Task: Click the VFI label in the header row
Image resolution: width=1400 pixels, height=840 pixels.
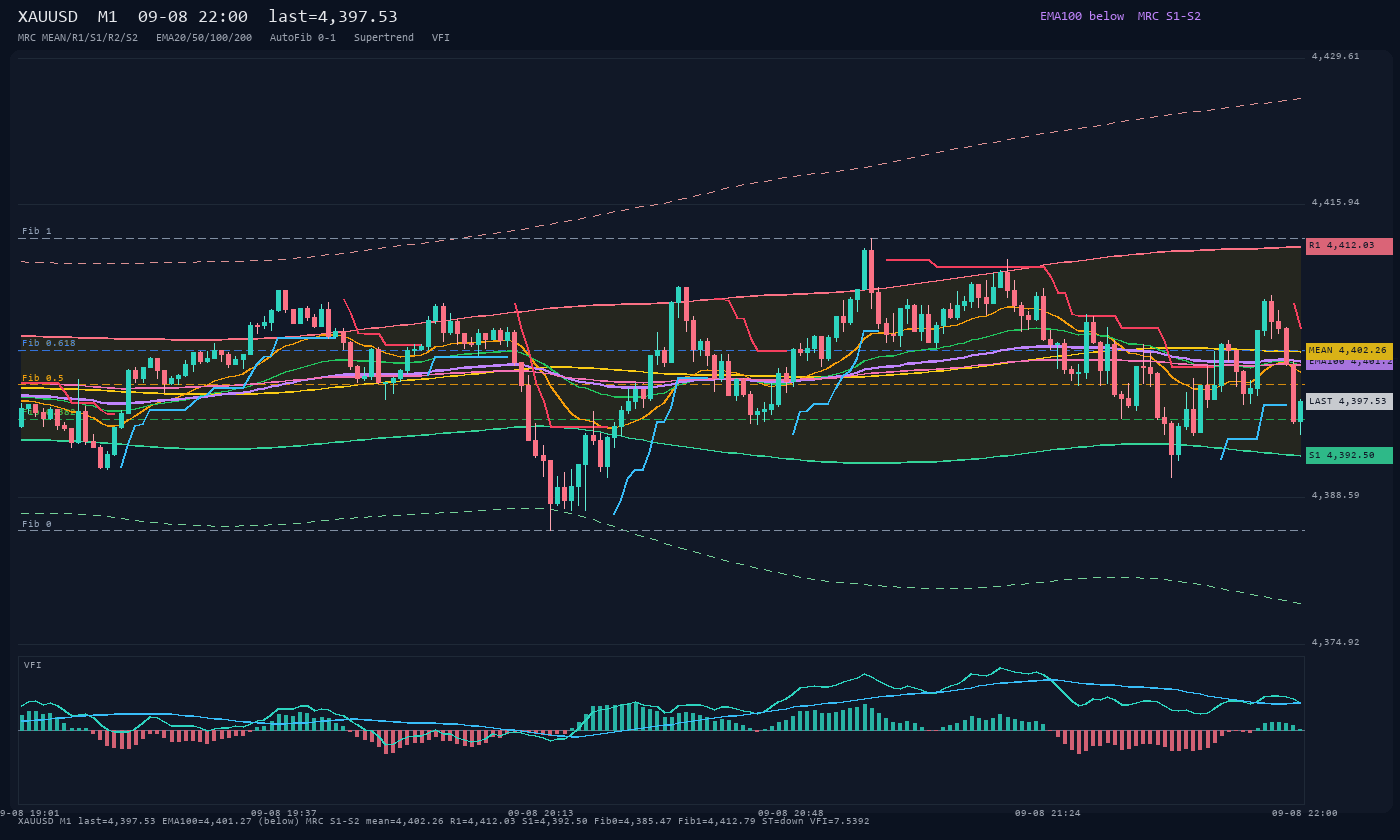Action: 441,37
